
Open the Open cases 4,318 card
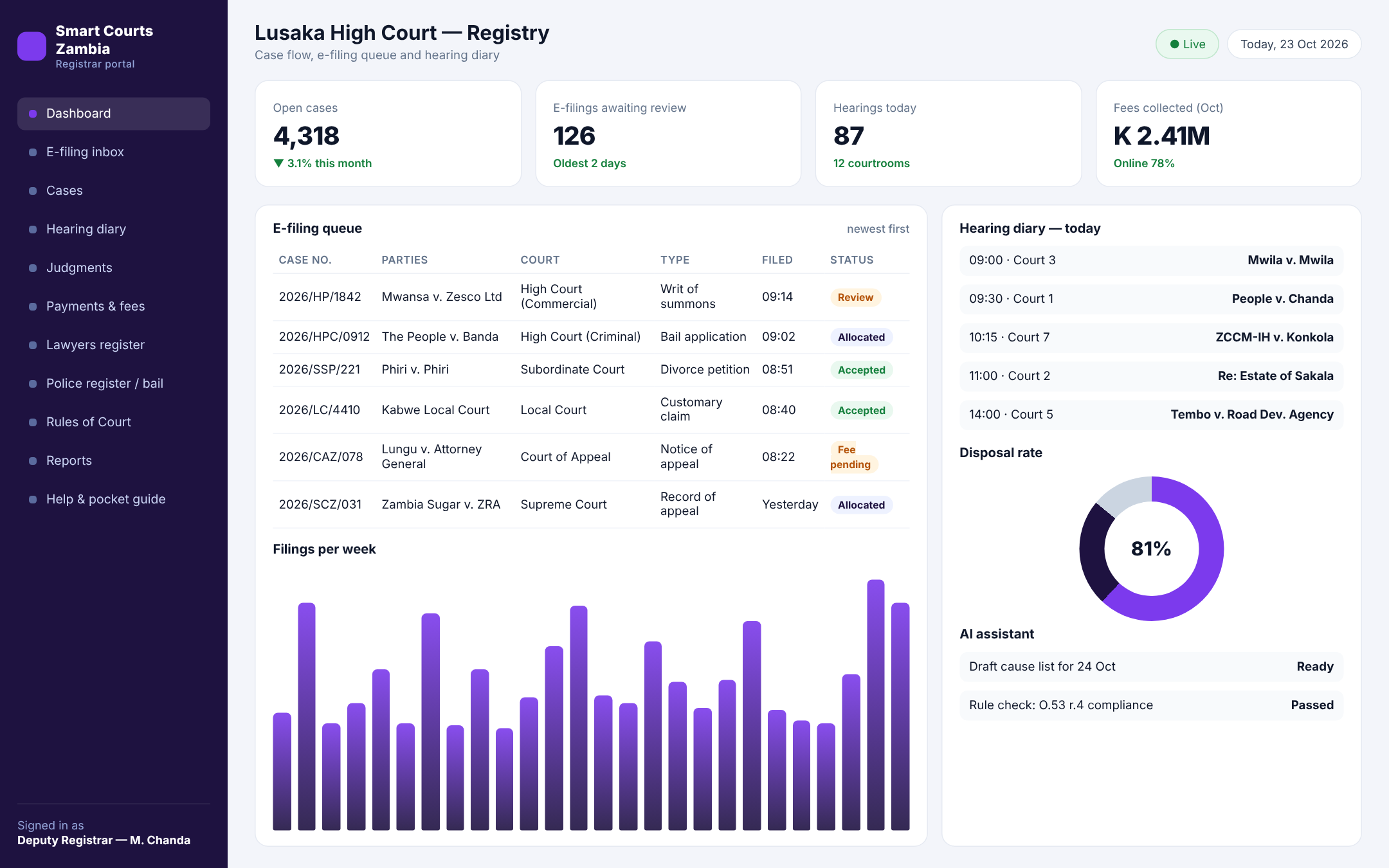pos(388,134)
